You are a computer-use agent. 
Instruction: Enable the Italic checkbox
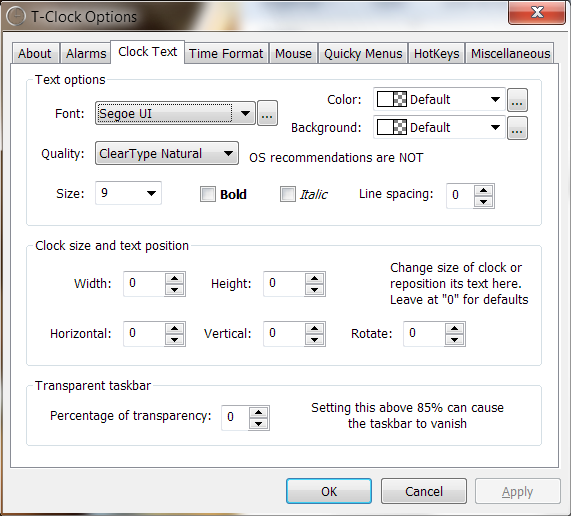[288, 194]
